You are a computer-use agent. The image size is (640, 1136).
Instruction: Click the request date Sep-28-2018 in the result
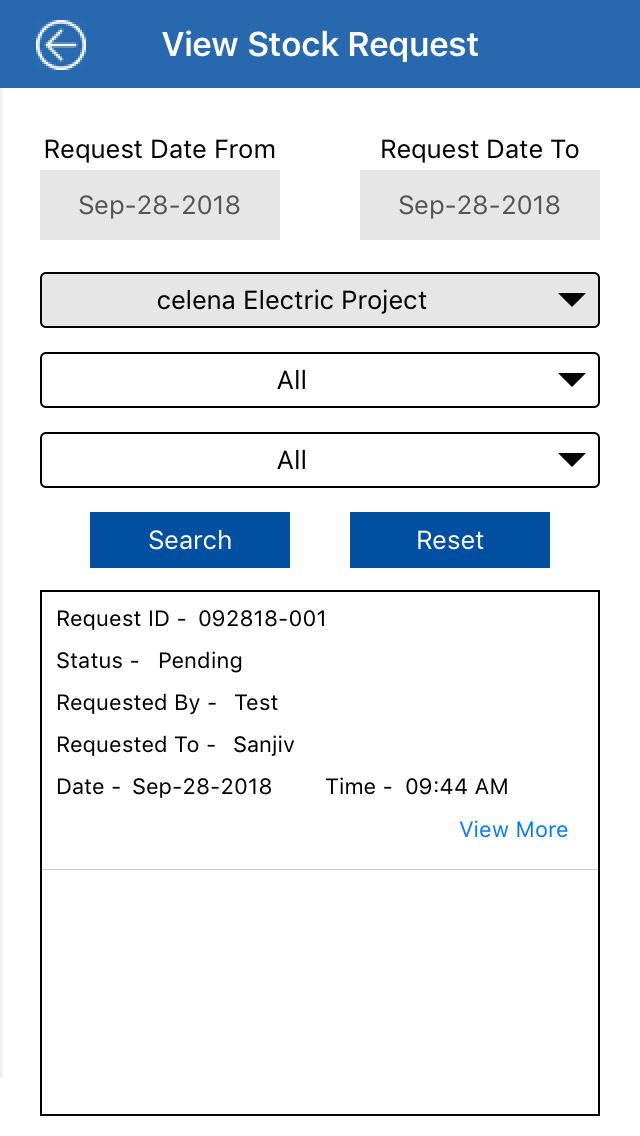pos(202,787)
